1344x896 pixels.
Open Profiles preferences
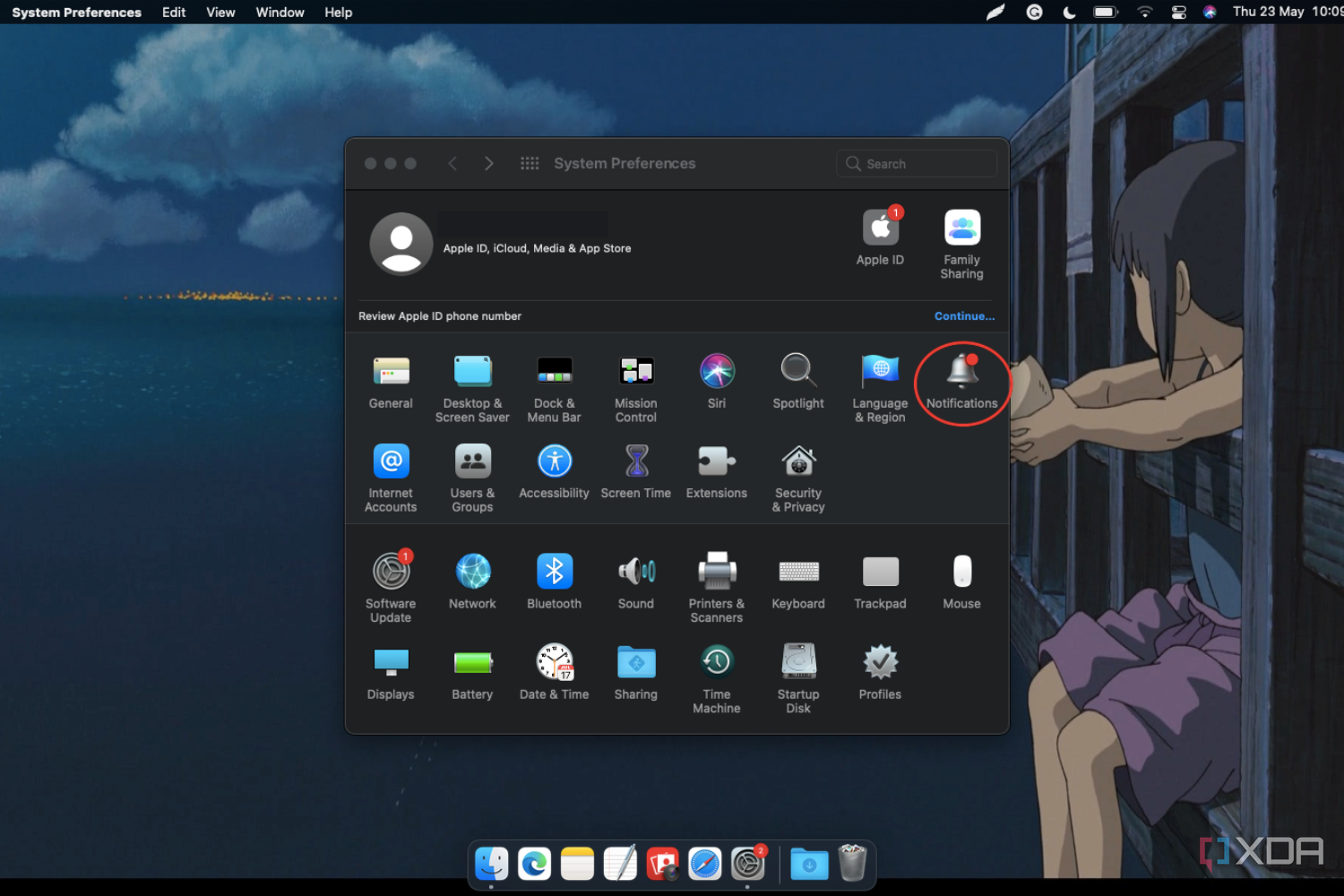(880, 662)
